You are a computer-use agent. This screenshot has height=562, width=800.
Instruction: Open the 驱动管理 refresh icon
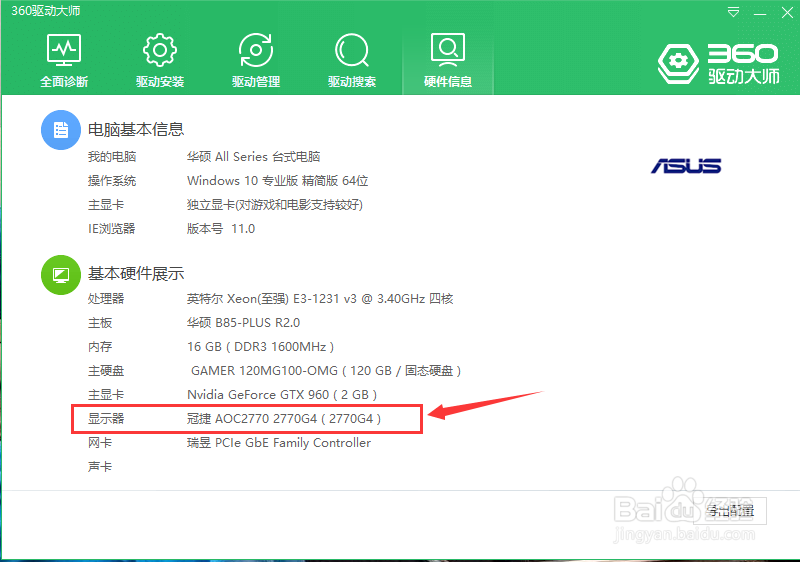click(x=256, y=50)
